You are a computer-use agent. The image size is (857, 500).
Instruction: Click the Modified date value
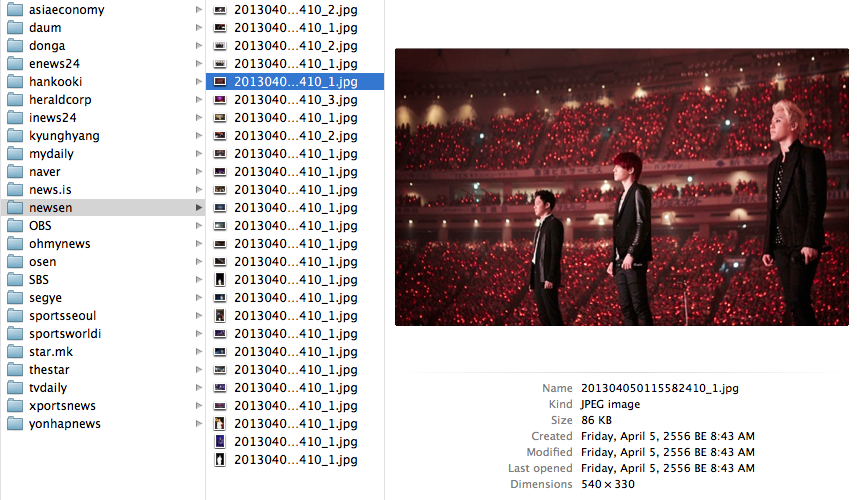(x=668, y=452)
